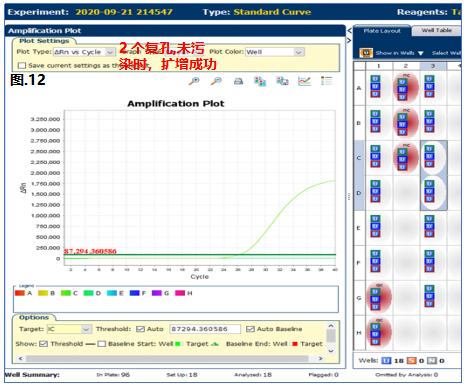Viewport: 467px width, 389px height.
Task: Switch to the Plate Layout tab
Action: [x=382, y=31]
